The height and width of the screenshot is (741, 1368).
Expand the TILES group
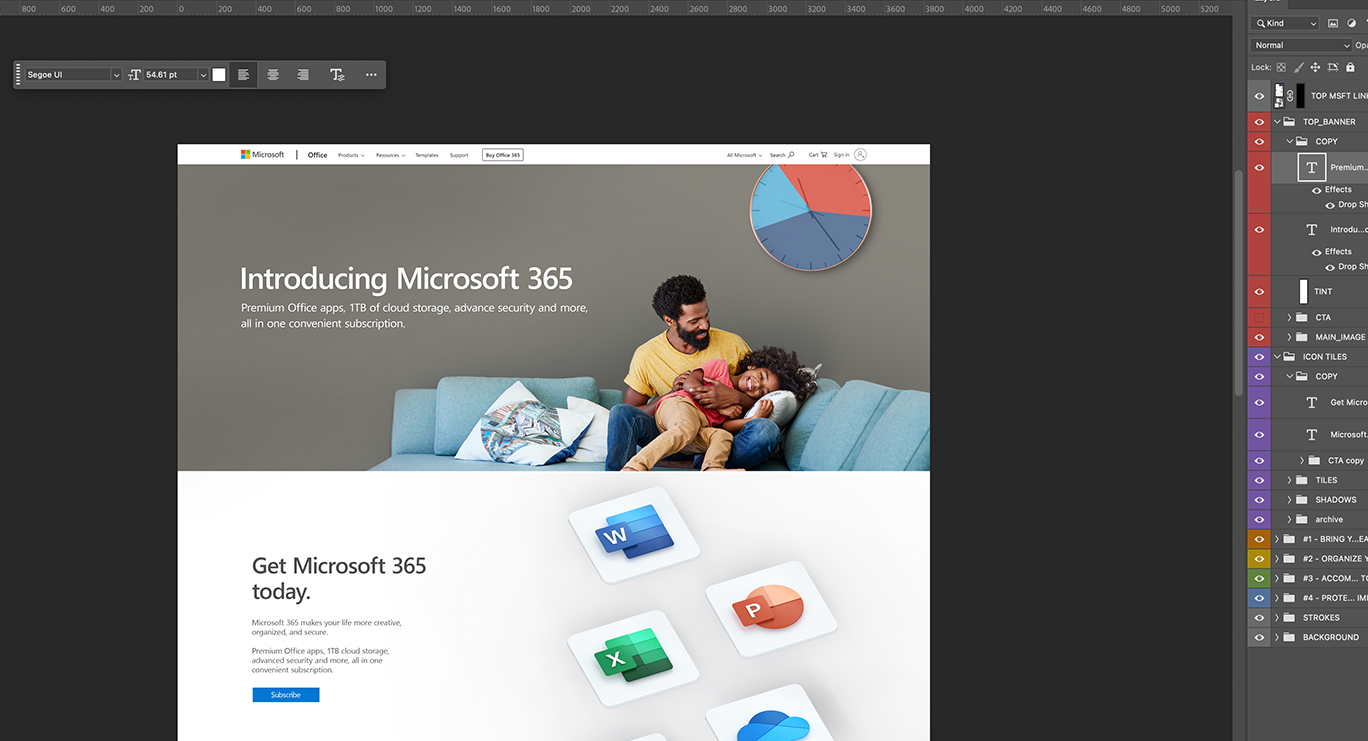[x=1289, y=480]
